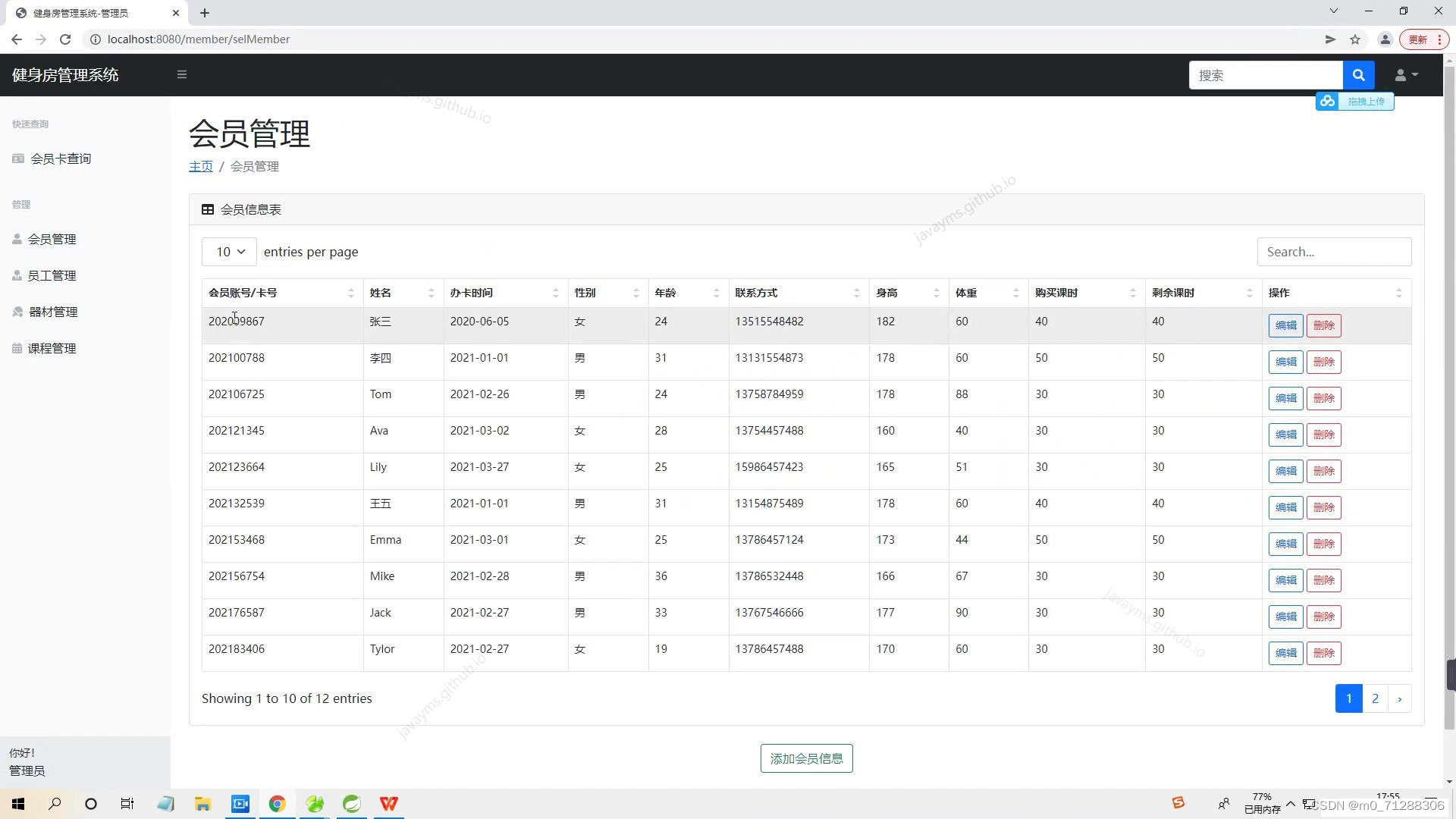This screenshot has height=819, width=1456.
Task: Sort by 姓名 column header
Action: [403, 293]
